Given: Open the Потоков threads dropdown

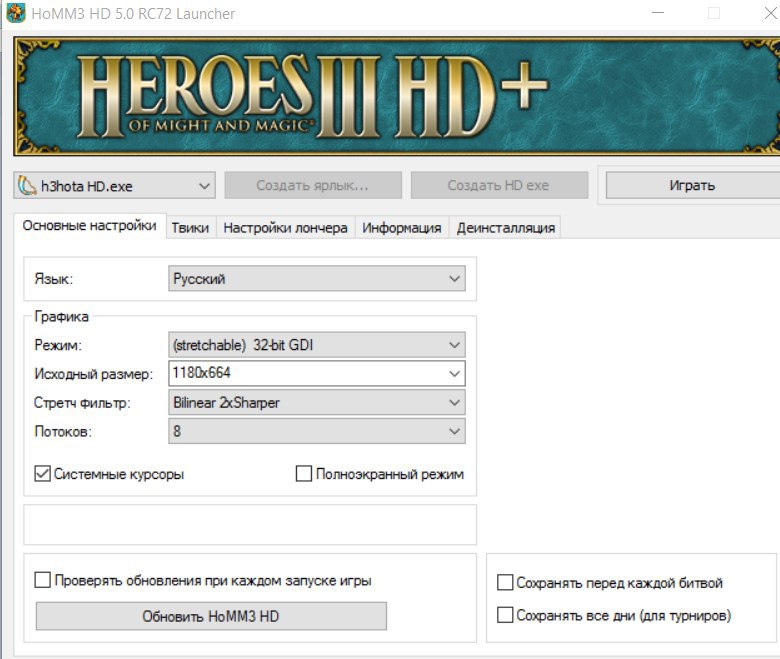Looking at the screenshot, I should (x=317, y=431).
